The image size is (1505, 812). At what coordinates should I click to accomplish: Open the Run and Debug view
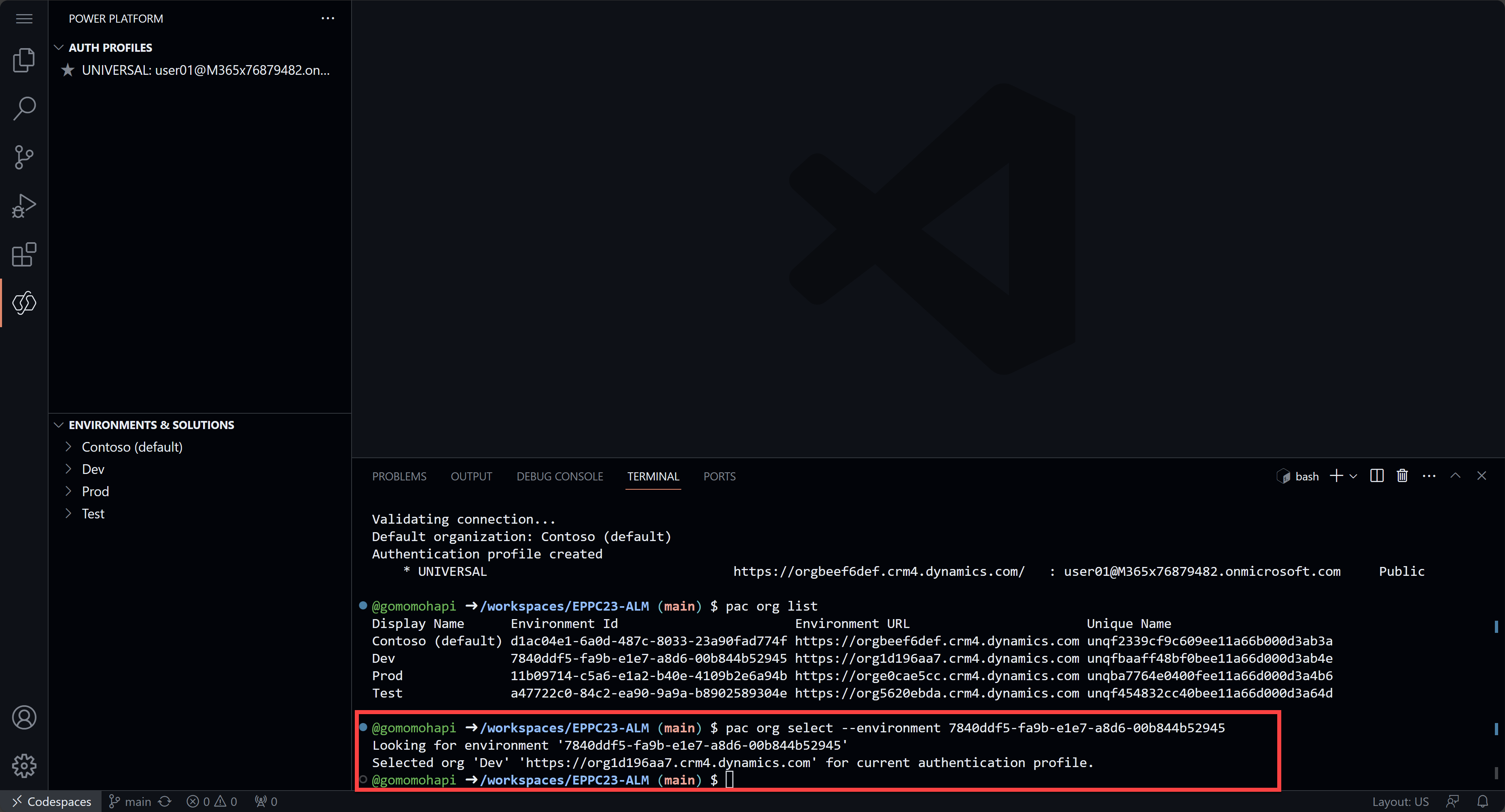tap(24, 206)
